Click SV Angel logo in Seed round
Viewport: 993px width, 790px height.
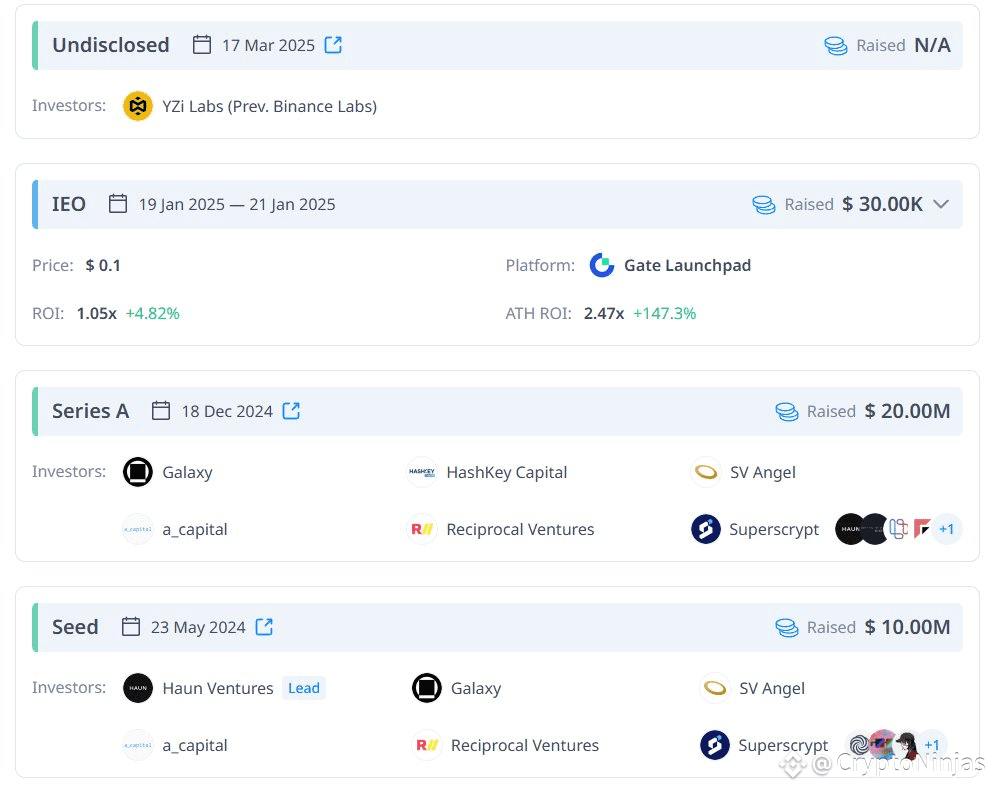click(x=715, y=688)
